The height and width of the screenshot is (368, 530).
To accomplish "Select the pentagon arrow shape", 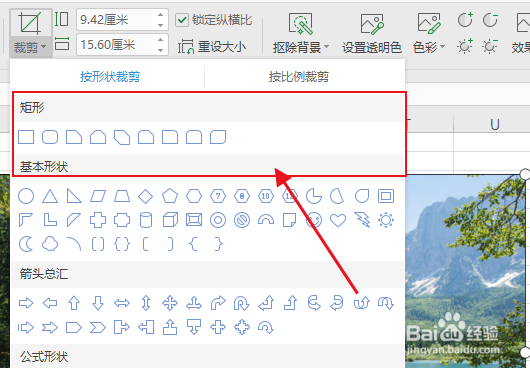I will 74,327.
